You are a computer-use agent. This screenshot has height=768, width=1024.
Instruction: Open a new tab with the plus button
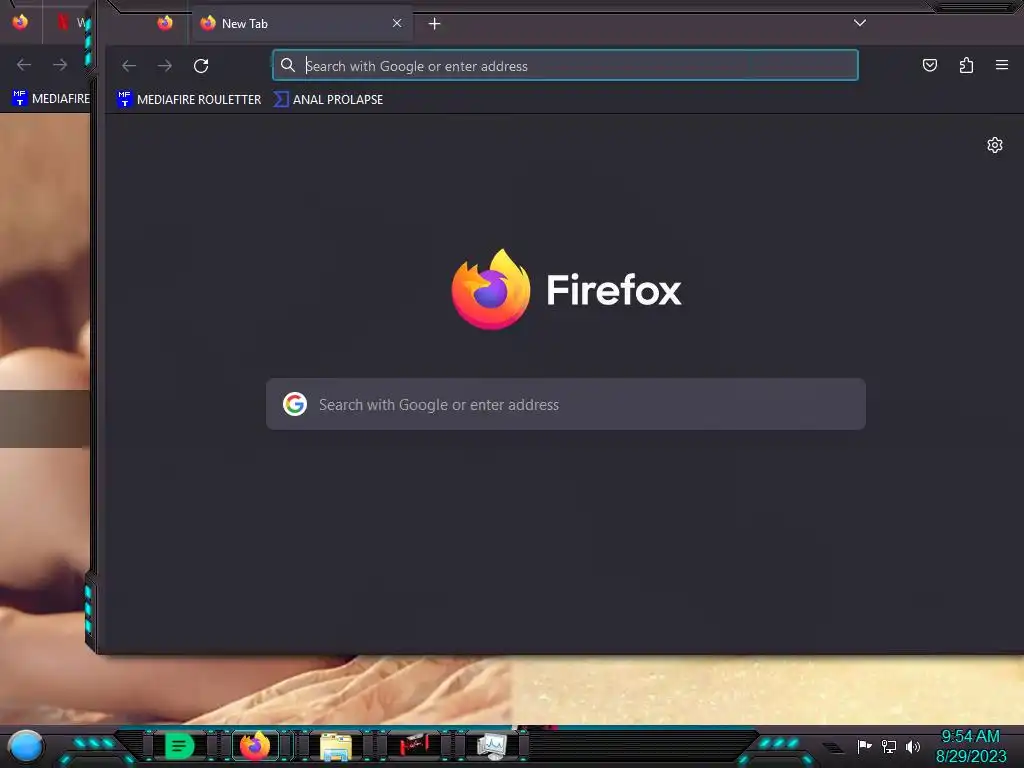[434, 24]
